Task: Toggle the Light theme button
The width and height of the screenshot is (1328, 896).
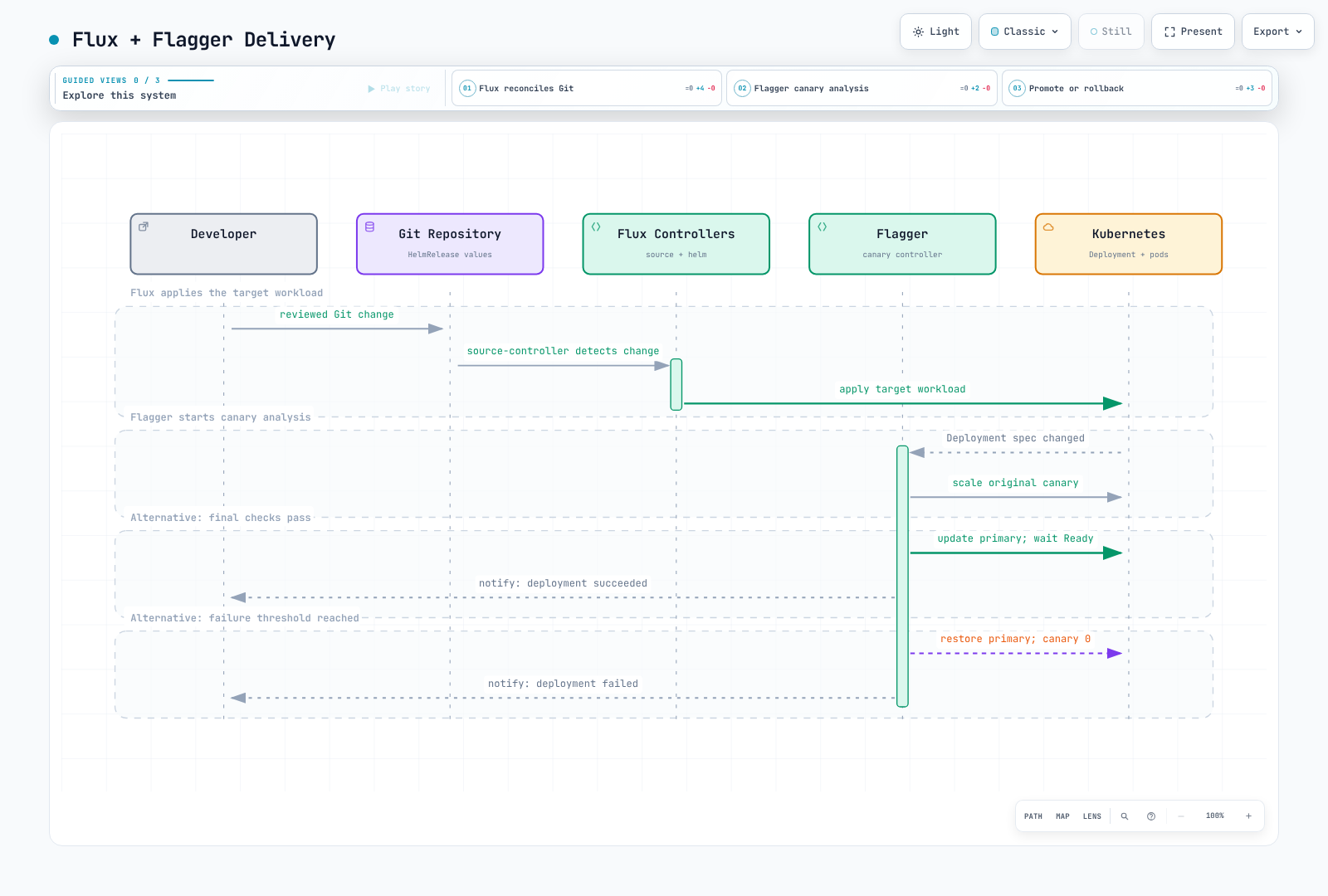Action: click(935, 32)
